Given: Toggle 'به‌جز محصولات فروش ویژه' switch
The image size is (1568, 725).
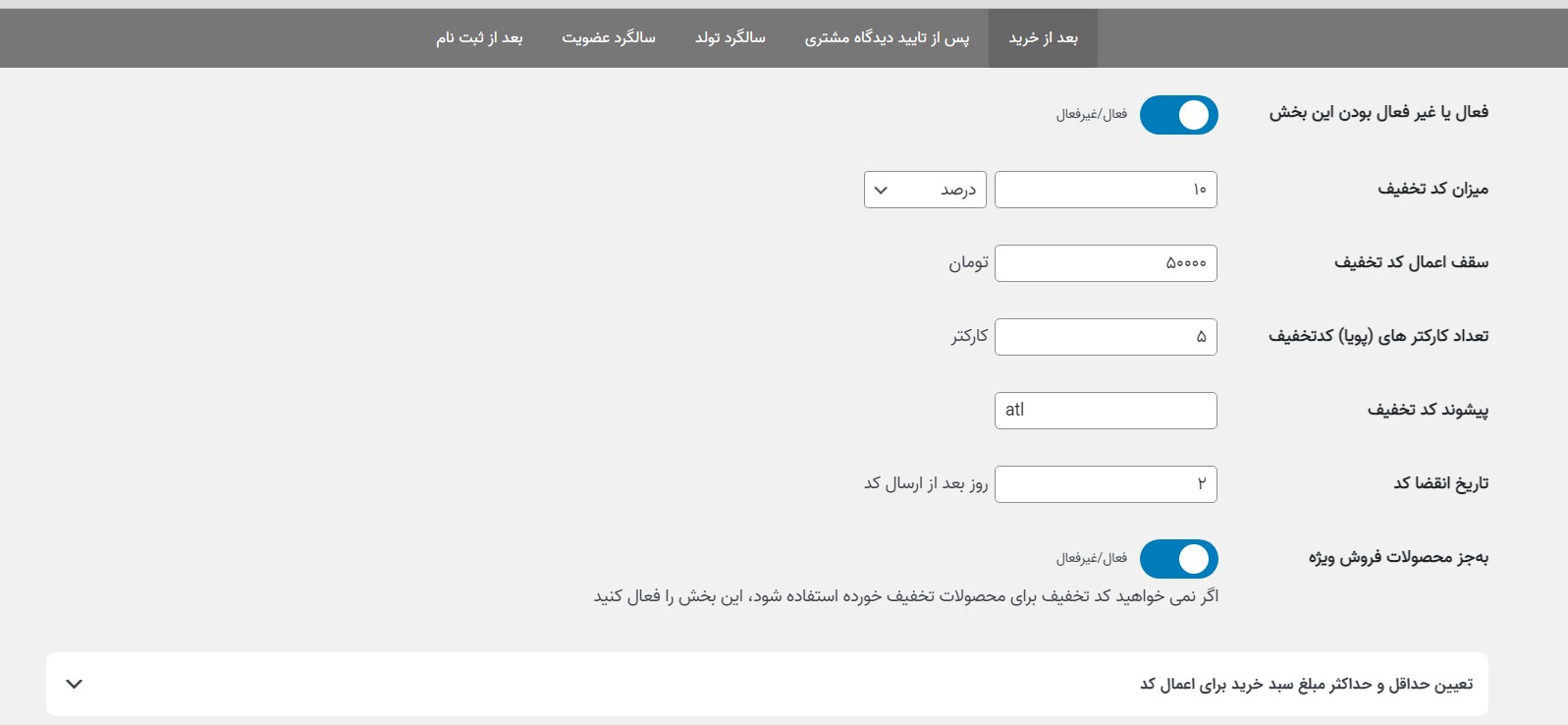Looking at the screenshot, I should (x=1178, y=559).
